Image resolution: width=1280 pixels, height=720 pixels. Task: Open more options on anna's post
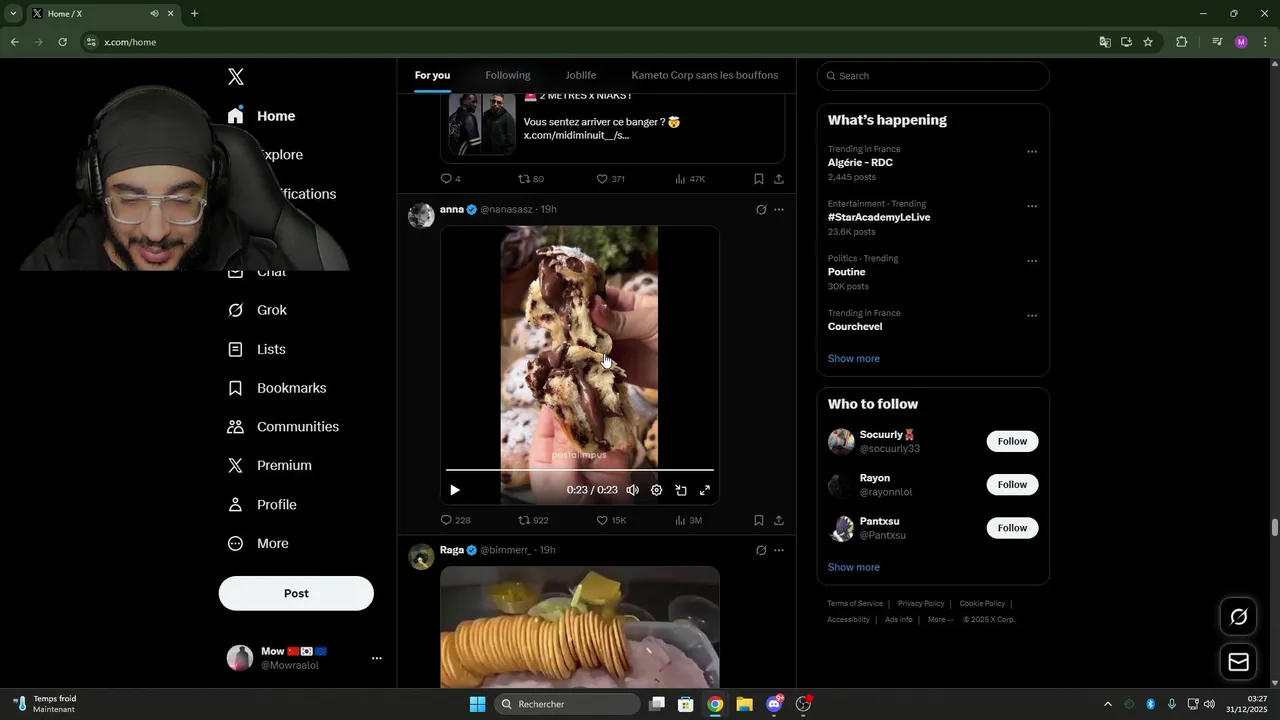[779, 210]
